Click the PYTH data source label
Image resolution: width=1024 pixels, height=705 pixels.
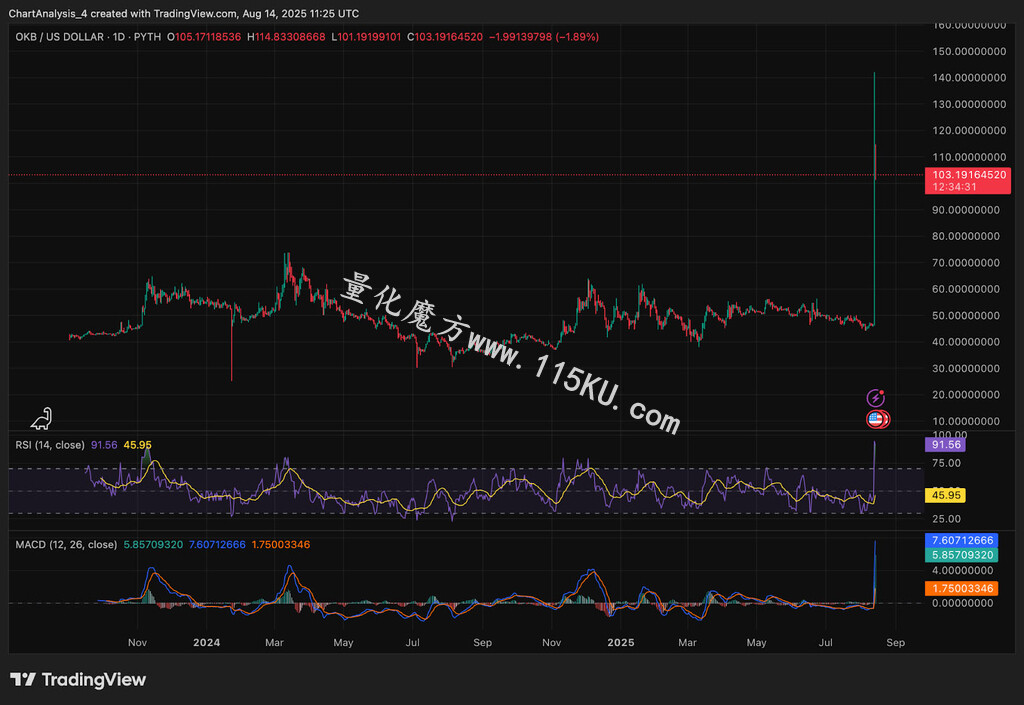pos(148,37)
